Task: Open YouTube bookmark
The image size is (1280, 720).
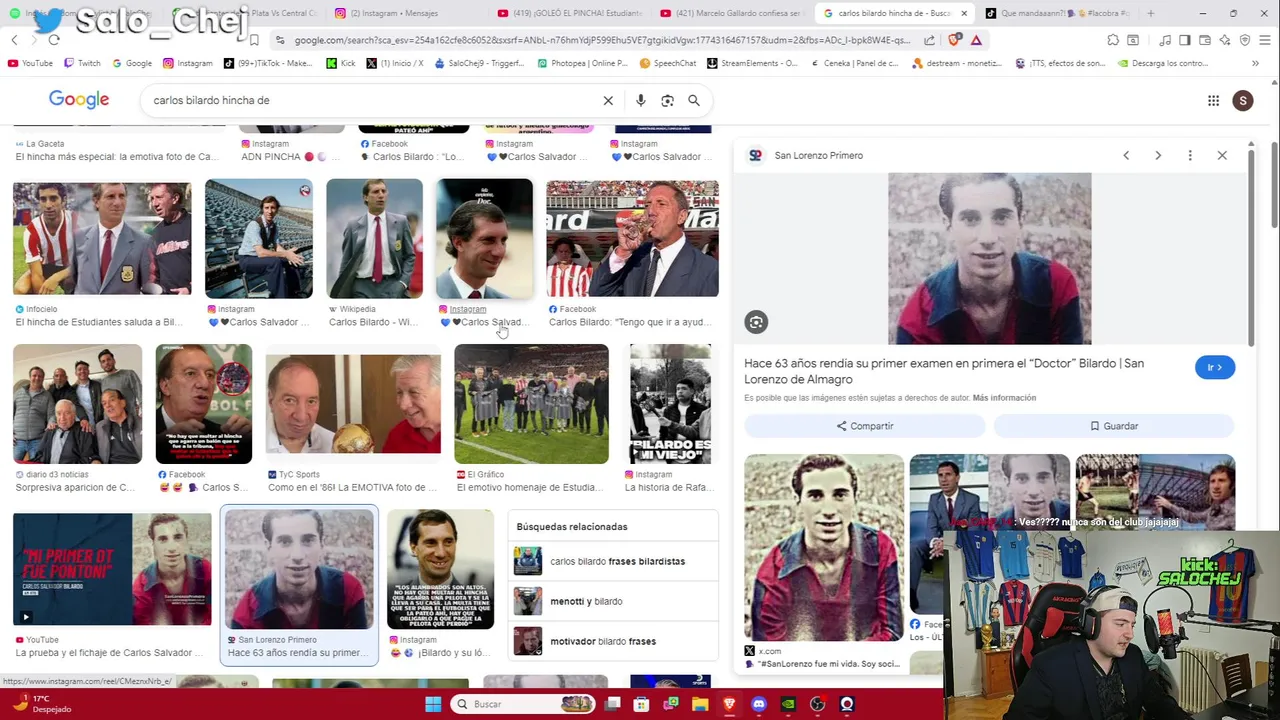Action: point(30,63)
